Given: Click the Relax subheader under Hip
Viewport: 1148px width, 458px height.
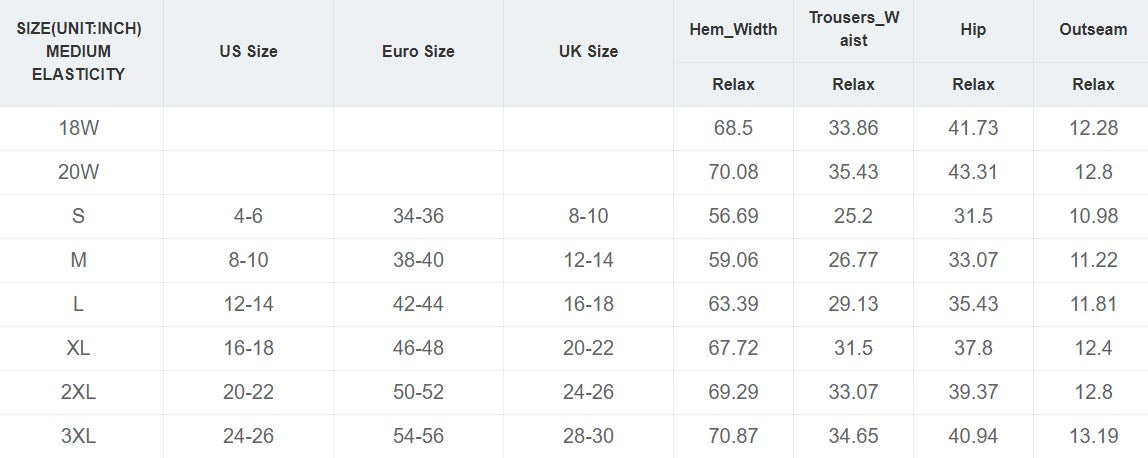Looking at the screenshot, I should coord(973,84).
